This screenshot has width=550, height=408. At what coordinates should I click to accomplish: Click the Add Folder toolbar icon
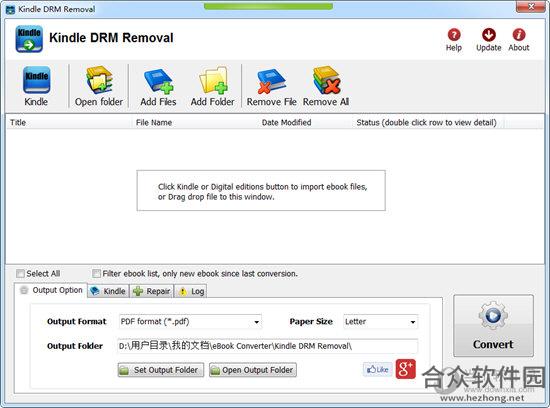pyautogui.click(x=213, y=80)
